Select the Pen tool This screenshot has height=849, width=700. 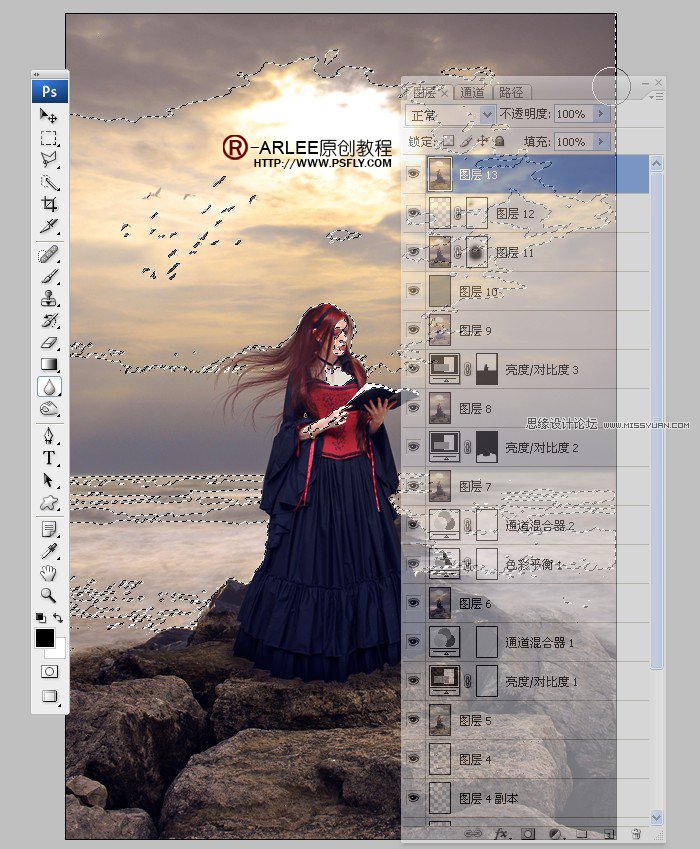tap(49, 436)
